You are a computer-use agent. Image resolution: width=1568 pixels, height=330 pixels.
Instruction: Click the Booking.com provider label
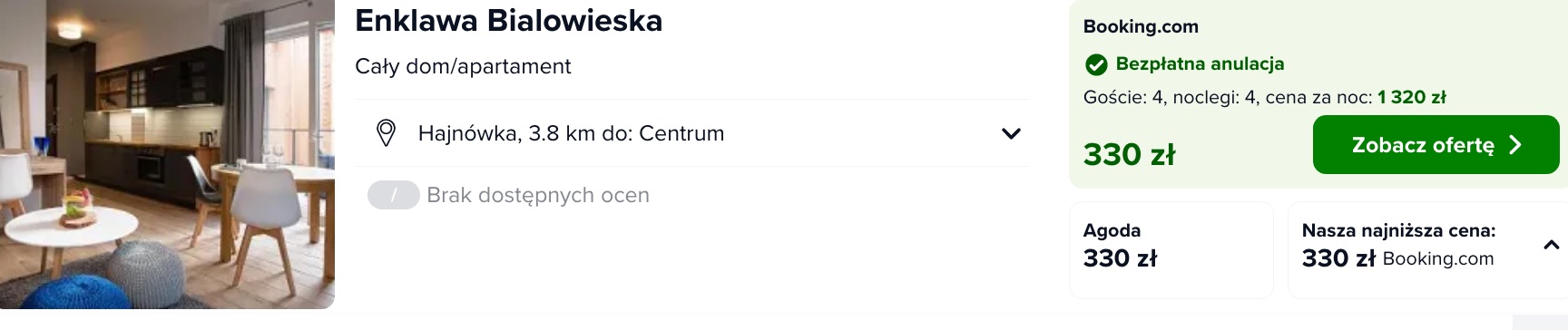[1141, 26]
